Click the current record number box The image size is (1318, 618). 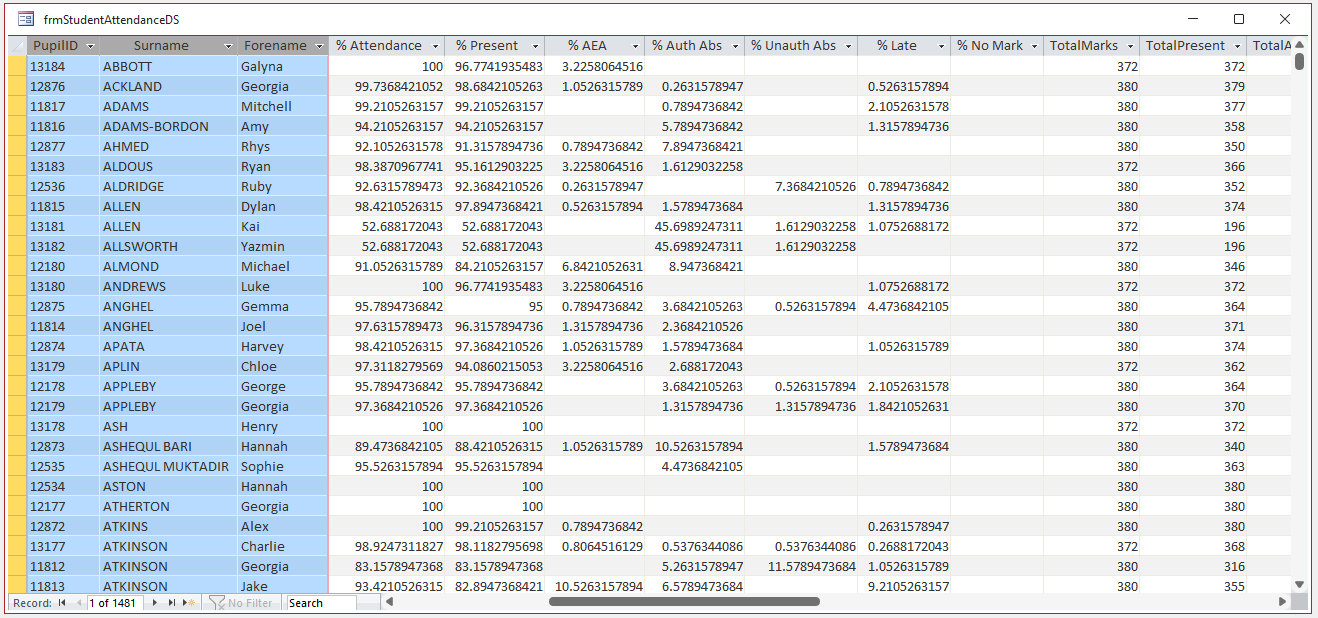point(115,603)
